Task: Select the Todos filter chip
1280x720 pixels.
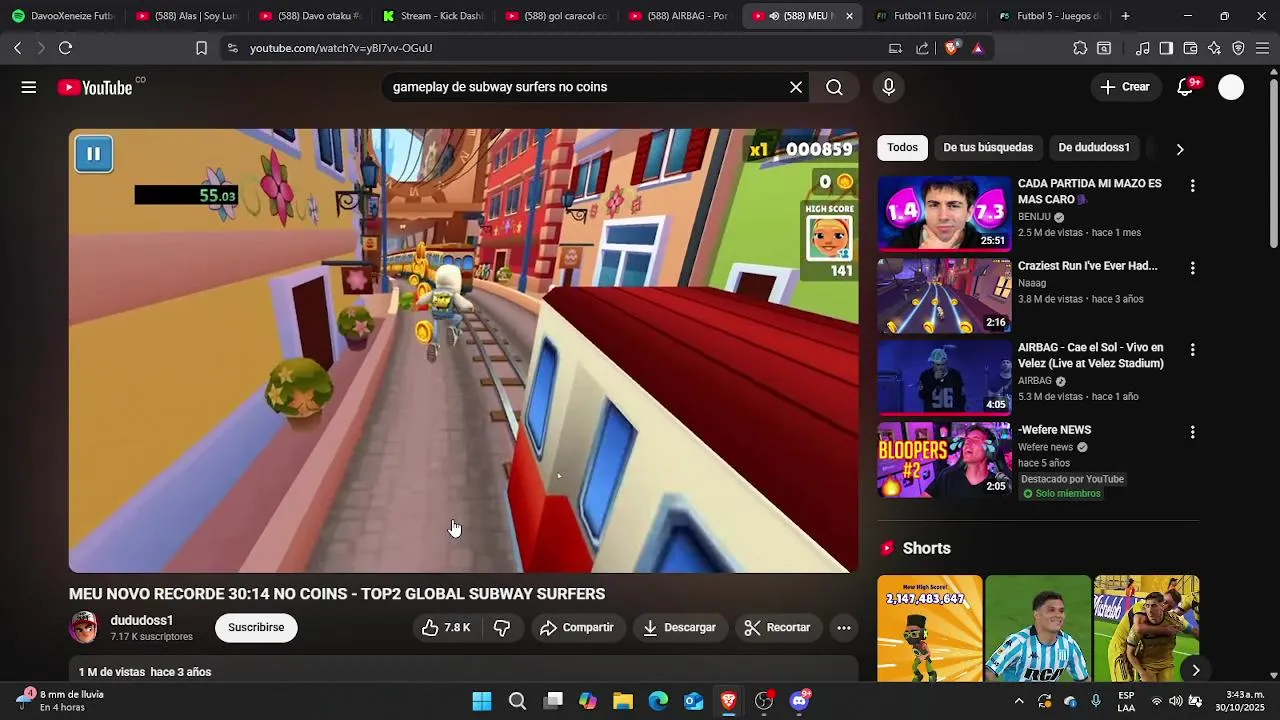Action: [x=902, y=148]
